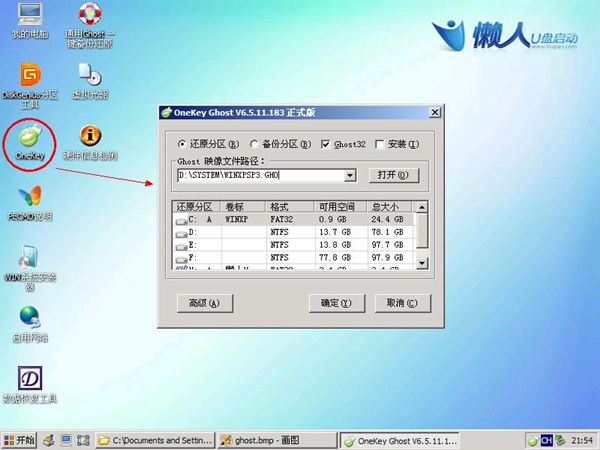Select the C: WINXP FAT32 partition row

(x=293, y=220)
